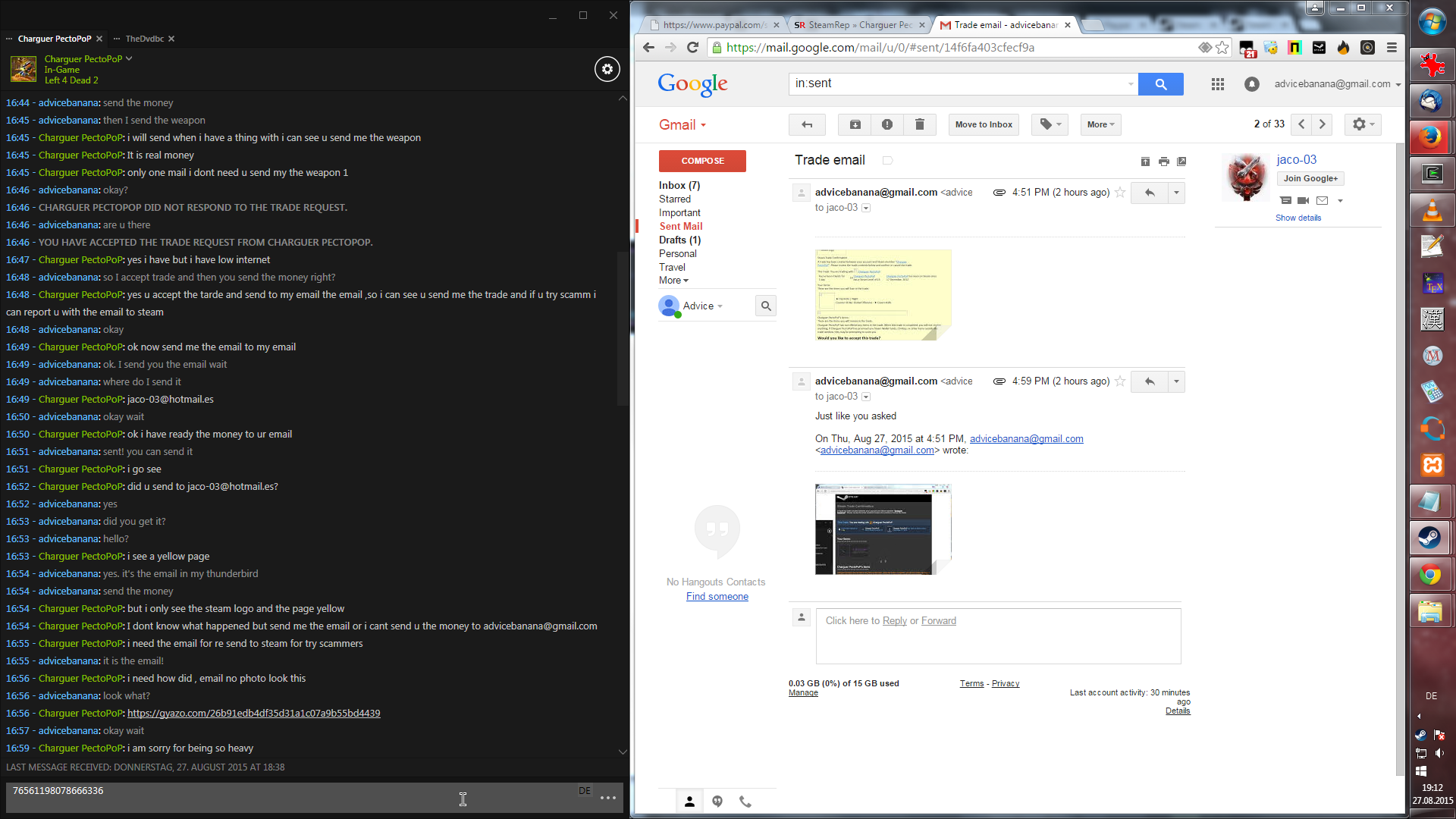Star the 4:51 PM message
The height and width of the screenshot is (819, 1456).
coord(1120,193)
